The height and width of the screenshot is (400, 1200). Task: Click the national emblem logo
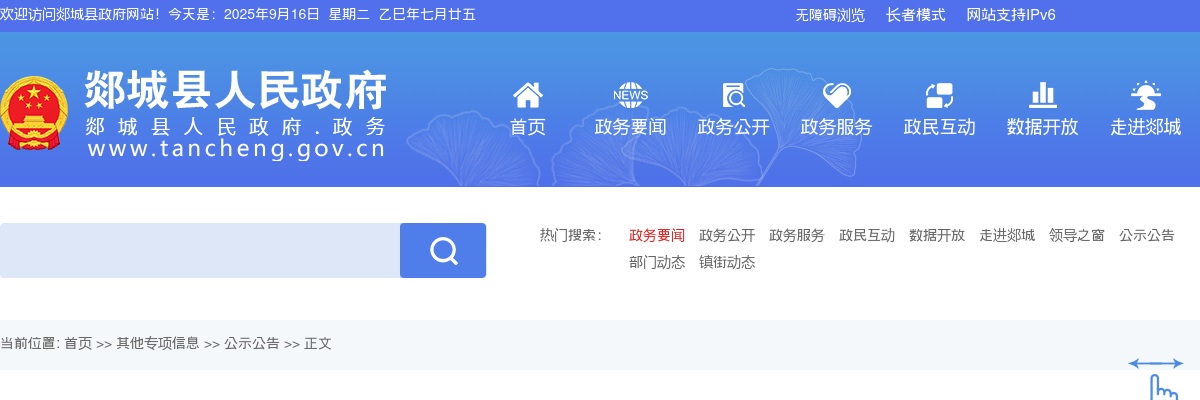click(33, 115)
